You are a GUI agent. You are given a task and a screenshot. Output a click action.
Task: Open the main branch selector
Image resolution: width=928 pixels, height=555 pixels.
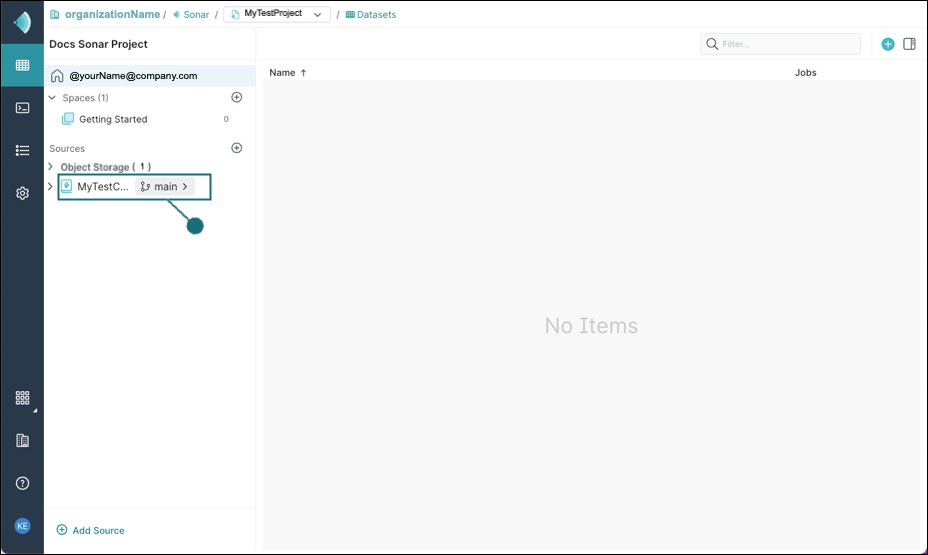165,187
